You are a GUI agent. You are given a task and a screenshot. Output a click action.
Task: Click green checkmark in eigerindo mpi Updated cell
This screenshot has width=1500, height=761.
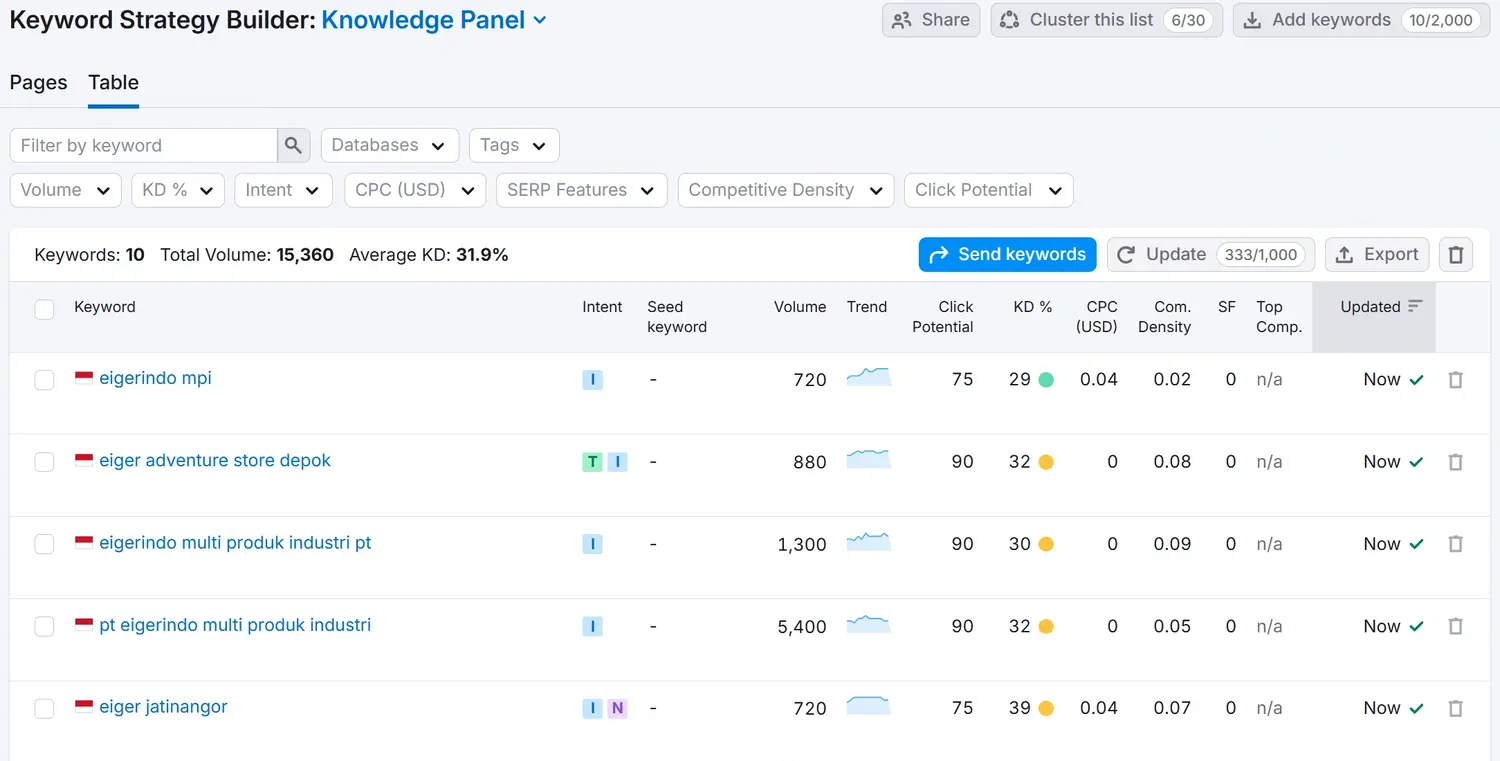tap(1416, 380)
